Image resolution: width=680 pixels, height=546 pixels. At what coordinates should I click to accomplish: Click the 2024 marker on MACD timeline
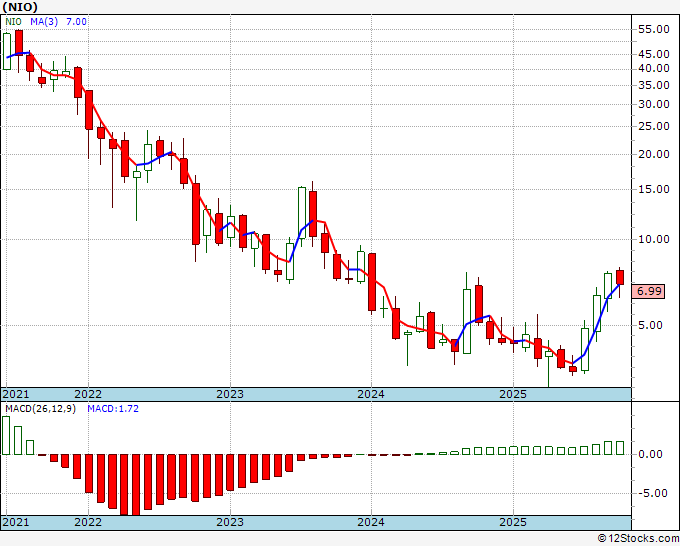371,522
